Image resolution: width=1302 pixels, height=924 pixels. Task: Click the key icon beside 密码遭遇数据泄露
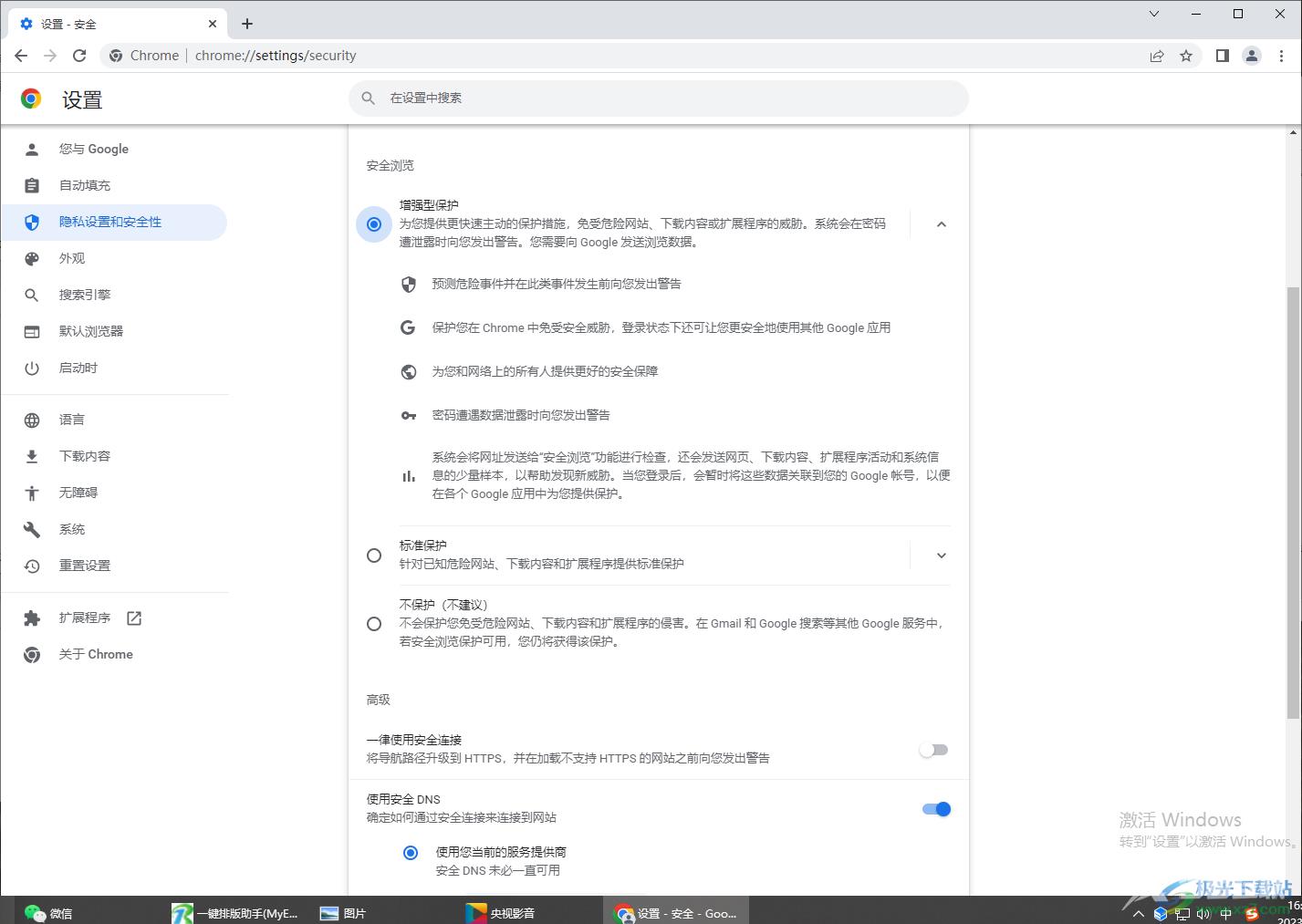point(409,415)
